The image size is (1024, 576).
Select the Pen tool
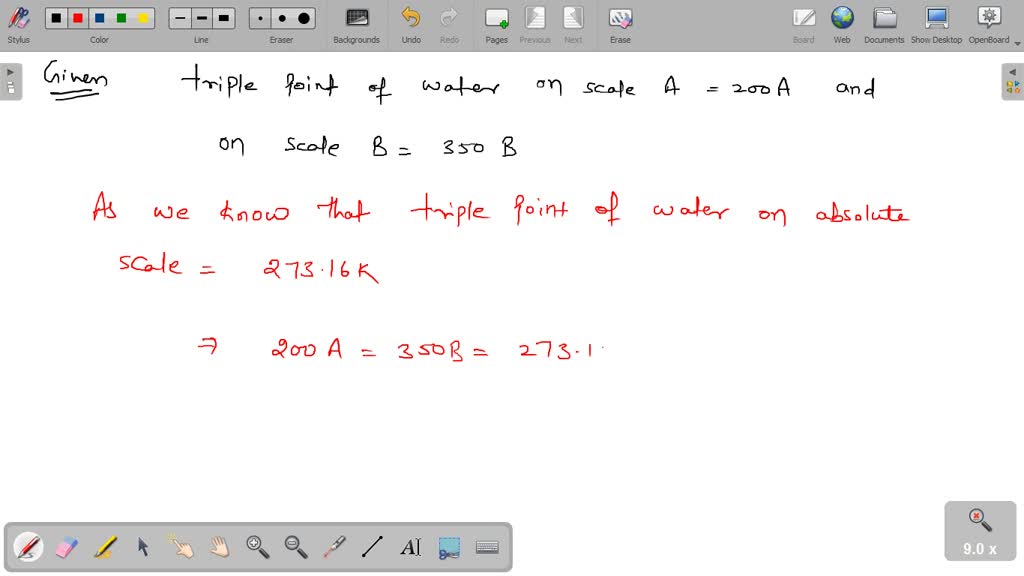(x=28, y=547)
